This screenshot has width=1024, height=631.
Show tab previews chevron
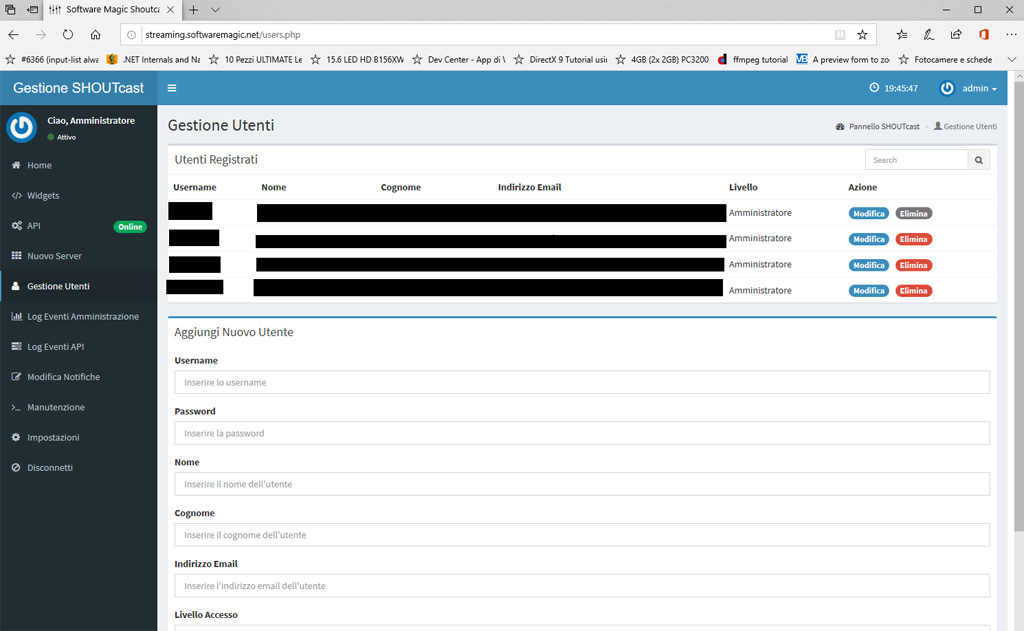click(x=216, y=10)
